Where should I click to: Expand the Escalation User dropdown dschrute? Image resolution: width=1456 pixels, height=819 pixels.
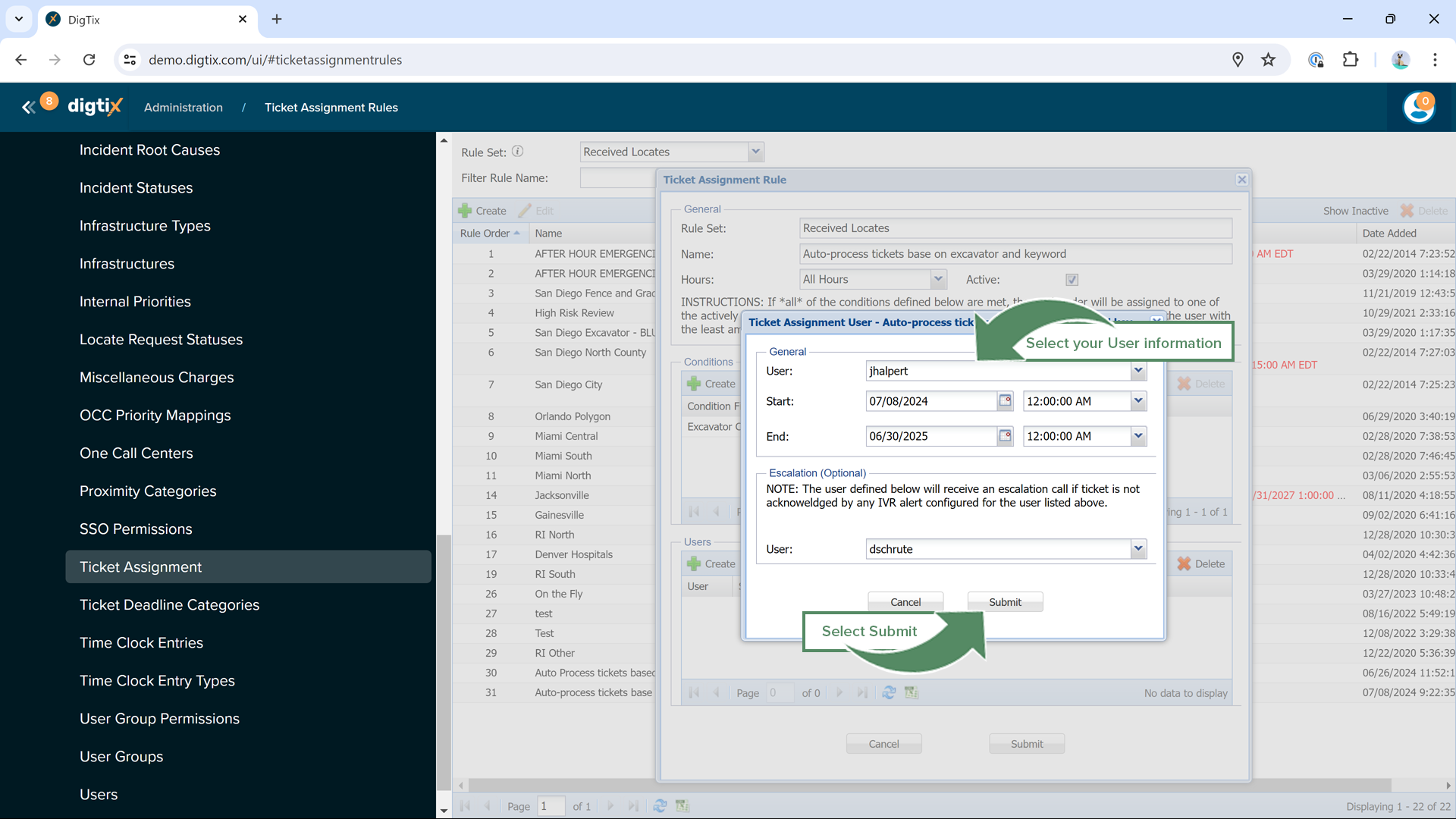[1137, 549]
